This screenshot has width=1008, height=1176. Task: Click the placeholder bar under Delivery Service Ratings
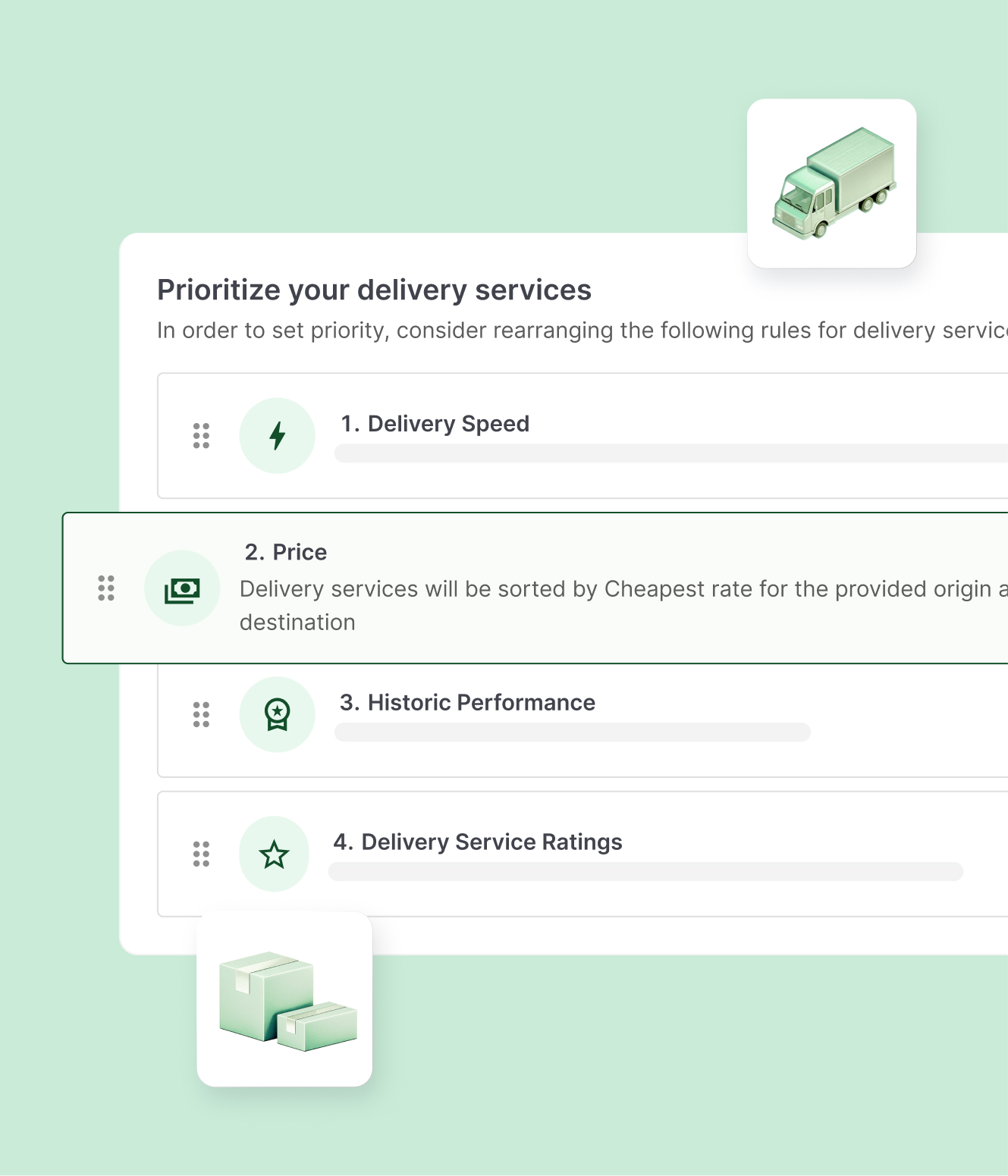pyautogui.click(x=645, y=872)
